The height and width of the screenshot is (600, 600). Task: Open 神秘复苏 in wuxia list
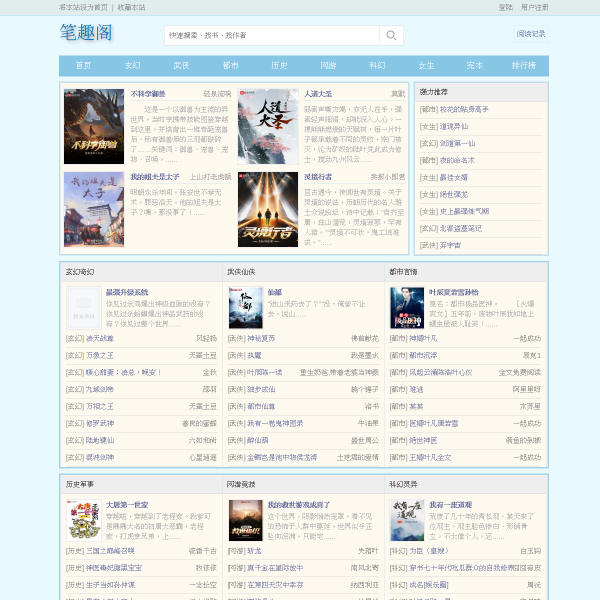click(261, 338)
